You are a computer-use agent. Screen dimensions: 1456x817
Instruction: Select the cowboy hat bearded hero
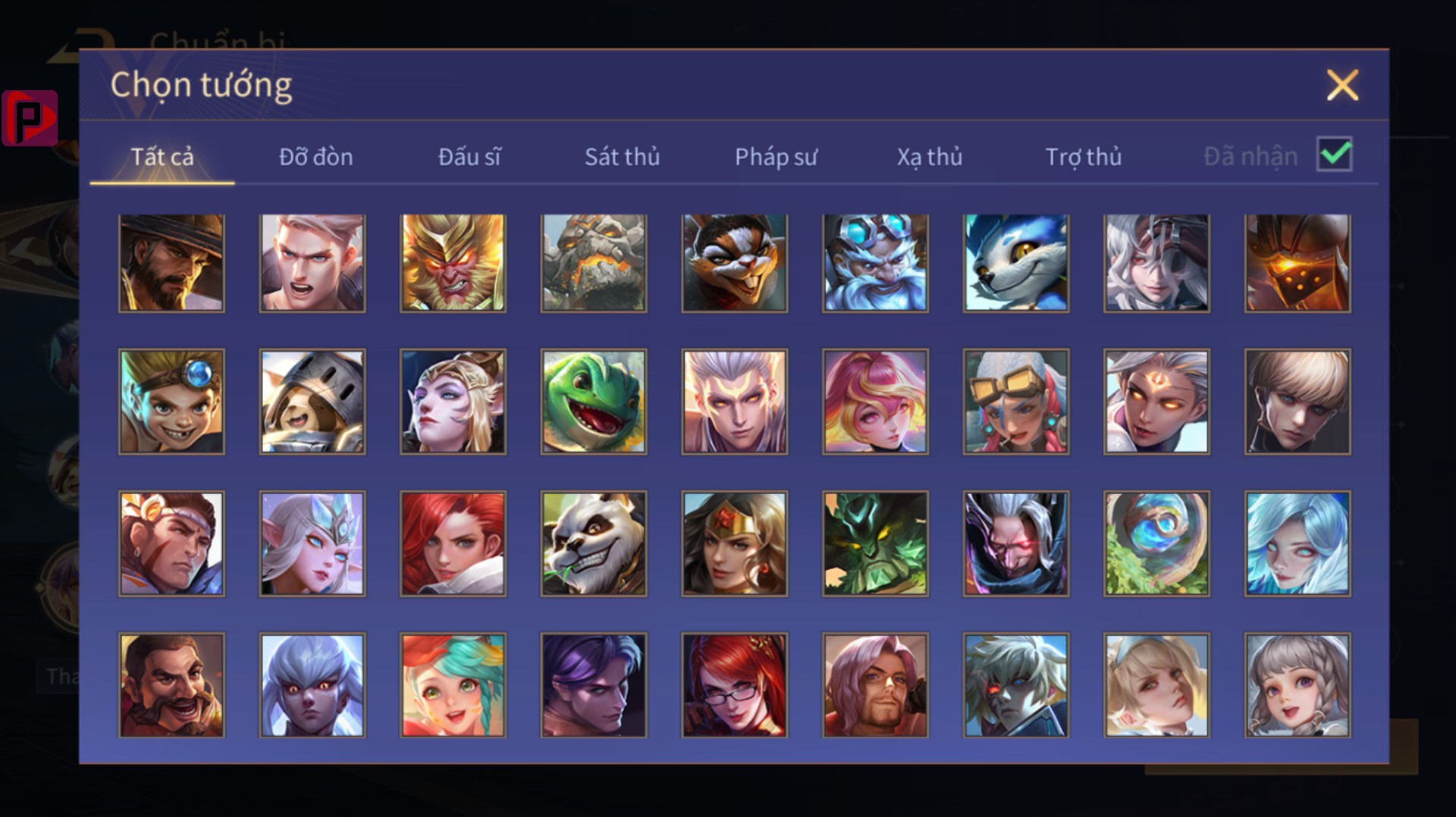(171, 262)
